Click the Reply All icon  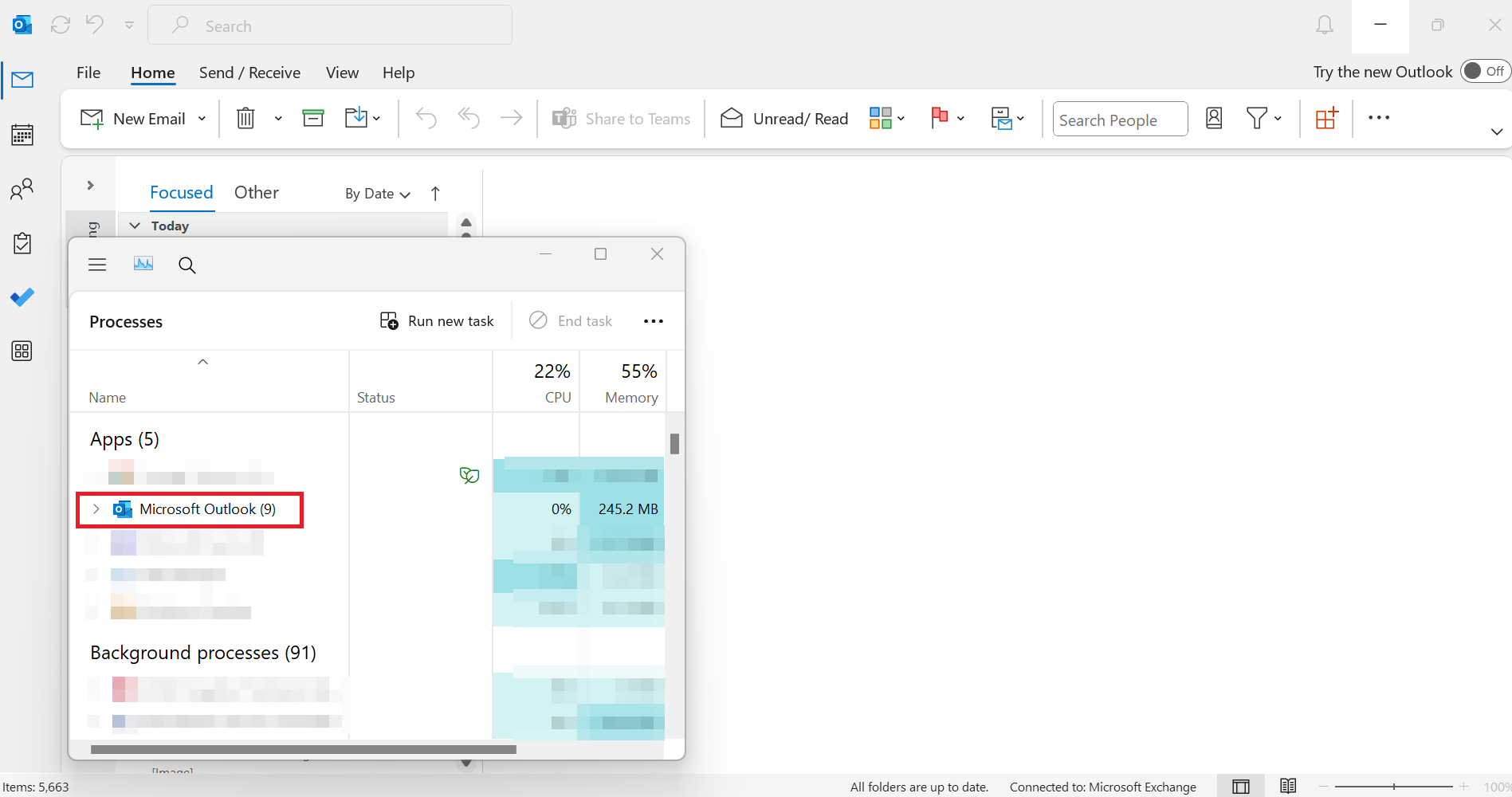(469, 118)
